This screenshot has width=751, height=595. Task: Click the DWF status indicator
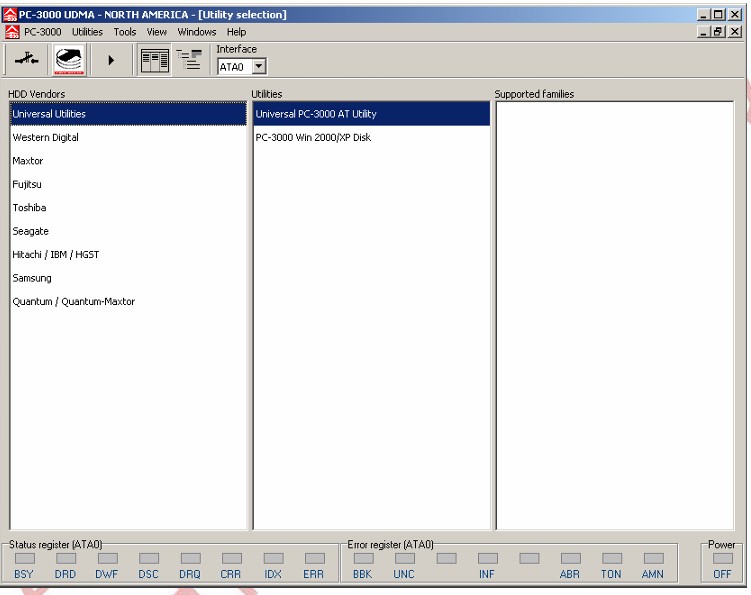[107, 559]
